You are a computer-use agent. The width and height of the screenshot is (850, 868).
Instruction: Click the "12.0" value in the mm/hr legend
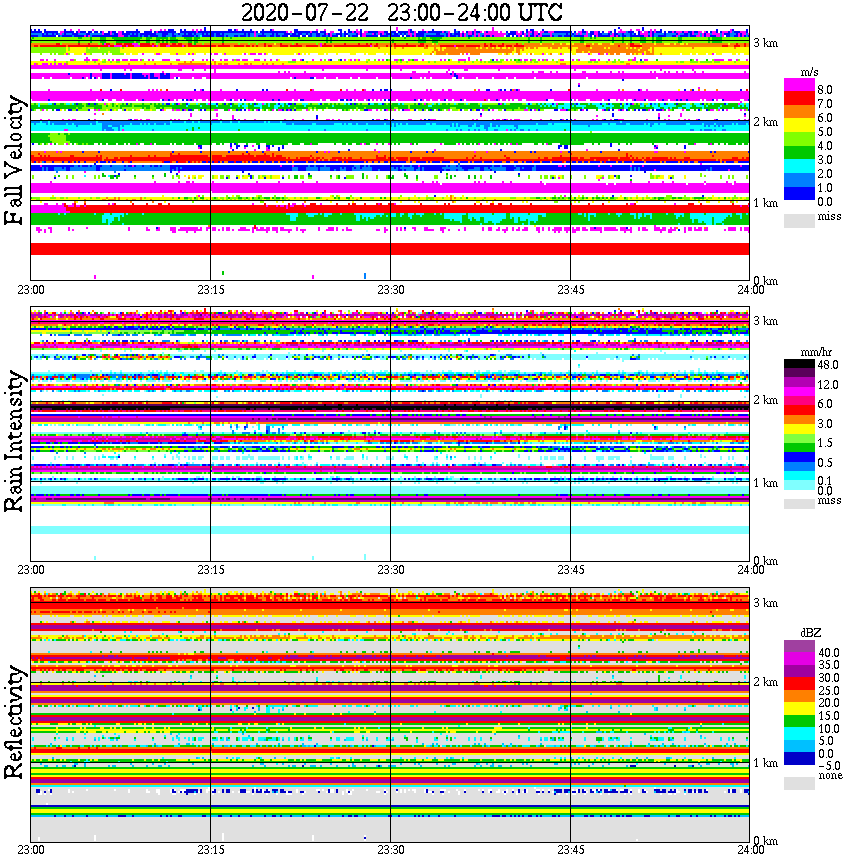click(x=827, y=385)
